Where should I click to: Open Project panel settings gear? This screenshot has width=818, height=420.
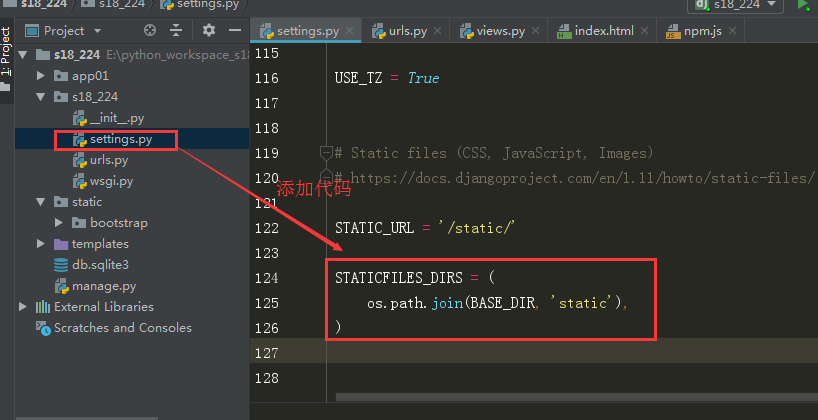coord(209,30)
